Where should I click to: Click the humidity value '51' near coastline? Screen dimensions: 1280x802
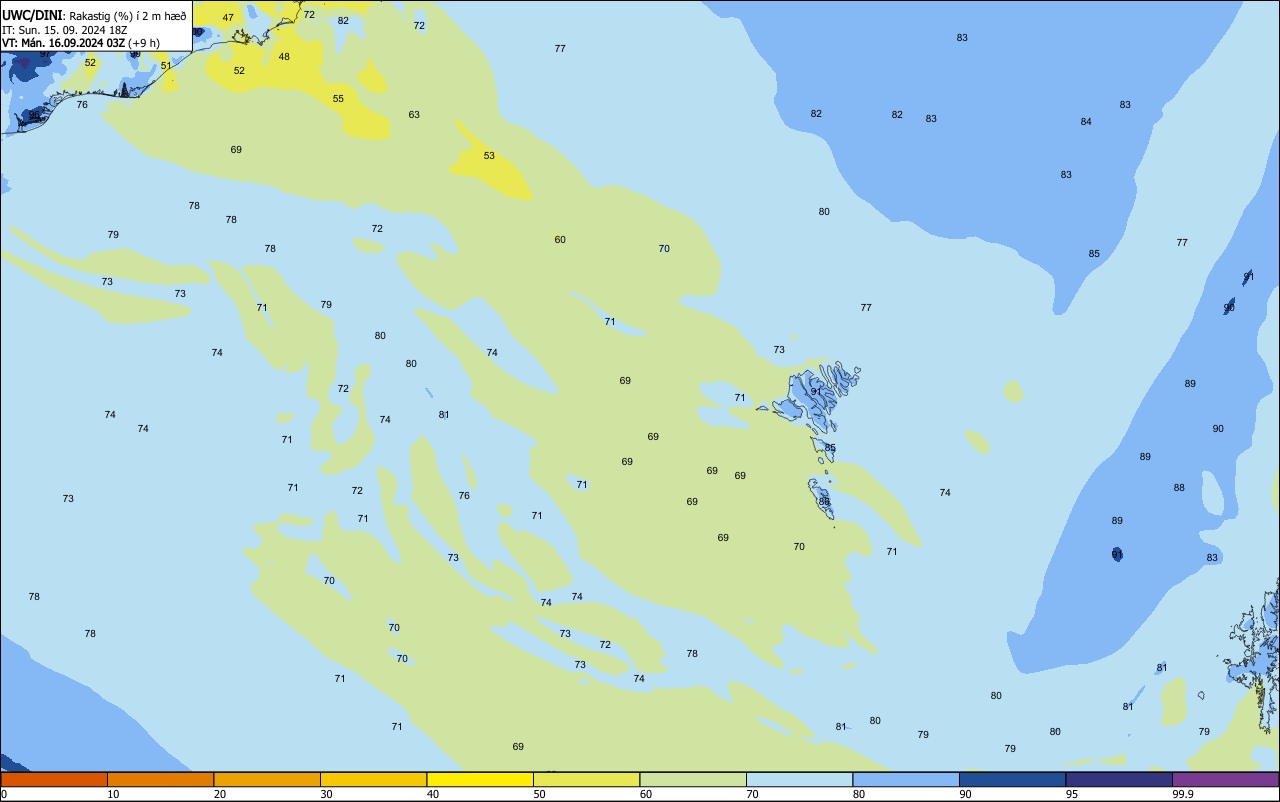[166, 66]
